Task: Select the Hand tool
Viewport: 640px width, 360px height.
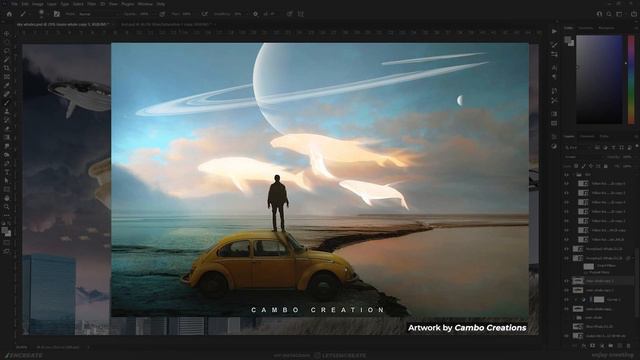Action: (x=7, y=198)
